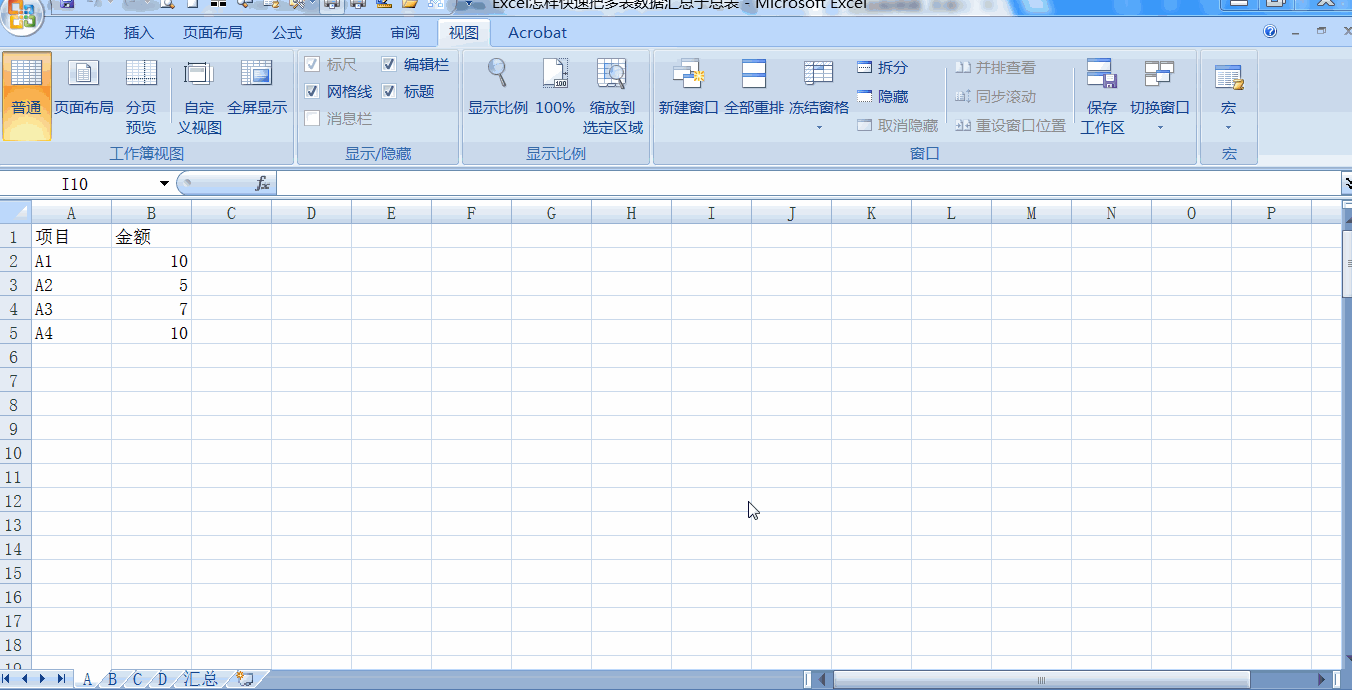Toggle the Headings (标题) checkbox
The width and height of the screenshot is (1352, 690).
click(389, 92)
